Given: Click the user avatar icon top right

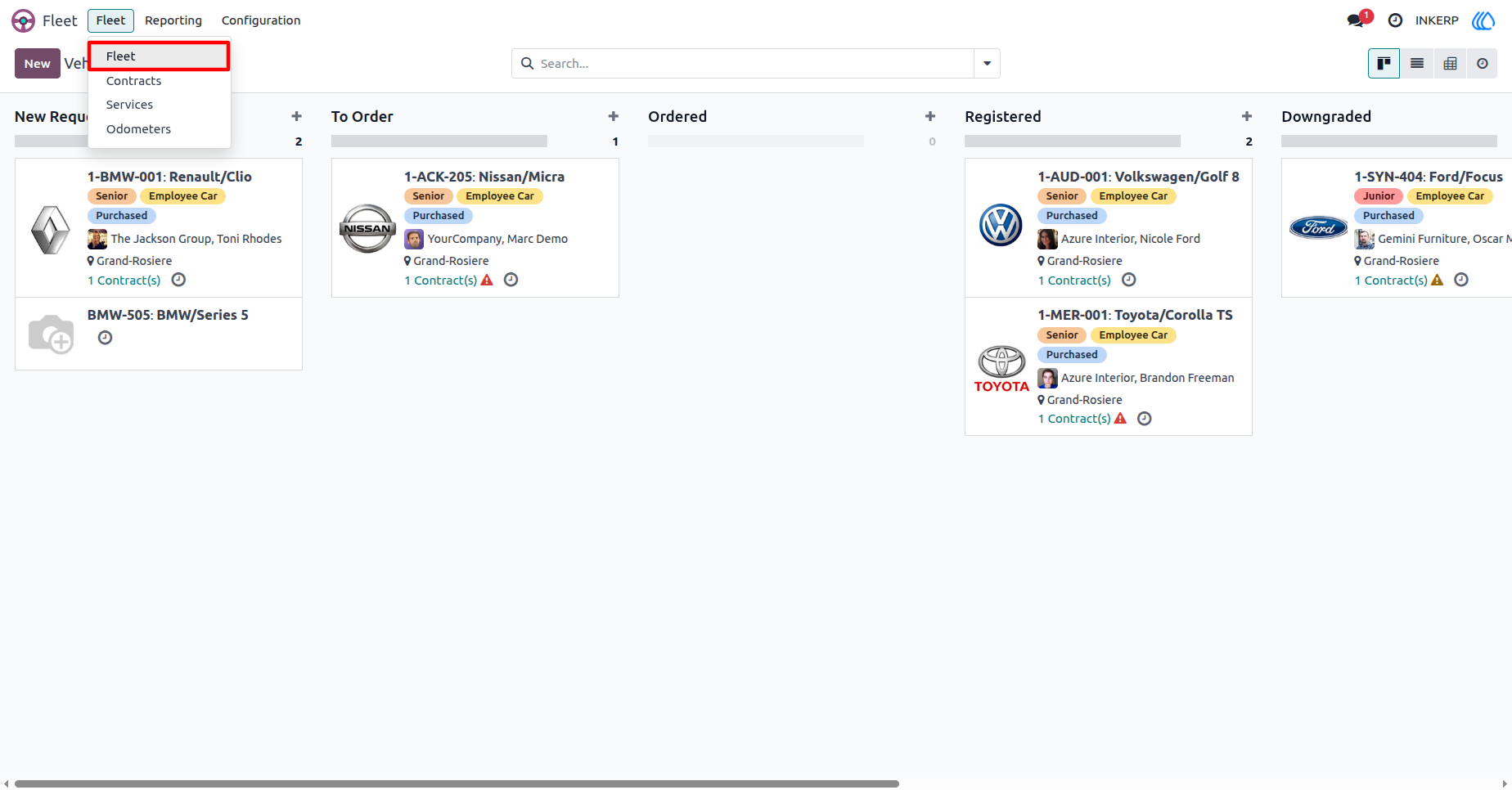Looking at the screenshot, I should [x=1483, y=20].
